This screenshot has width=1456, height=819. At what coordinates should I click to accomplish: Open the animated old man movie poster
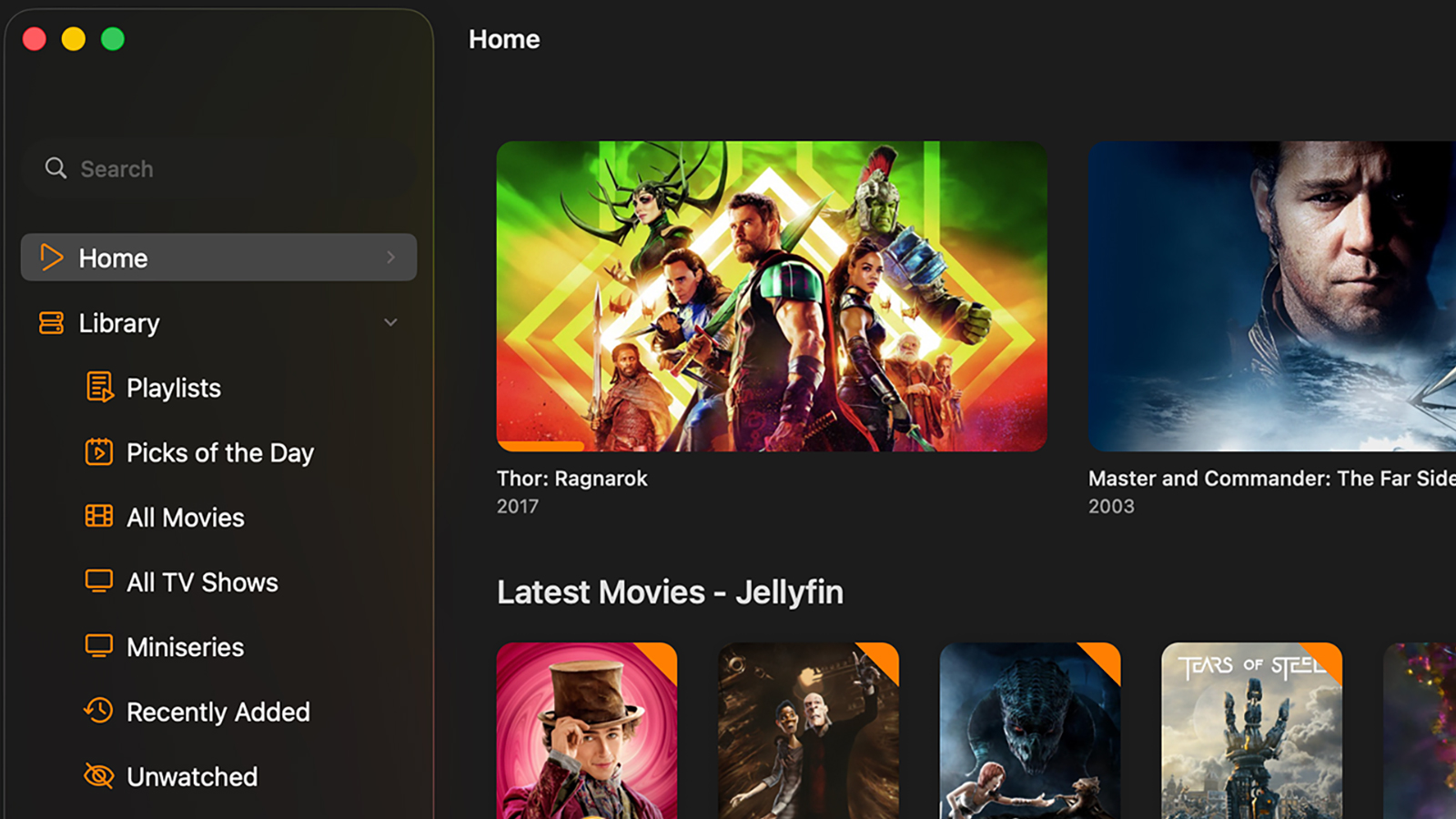coord(808,731)
